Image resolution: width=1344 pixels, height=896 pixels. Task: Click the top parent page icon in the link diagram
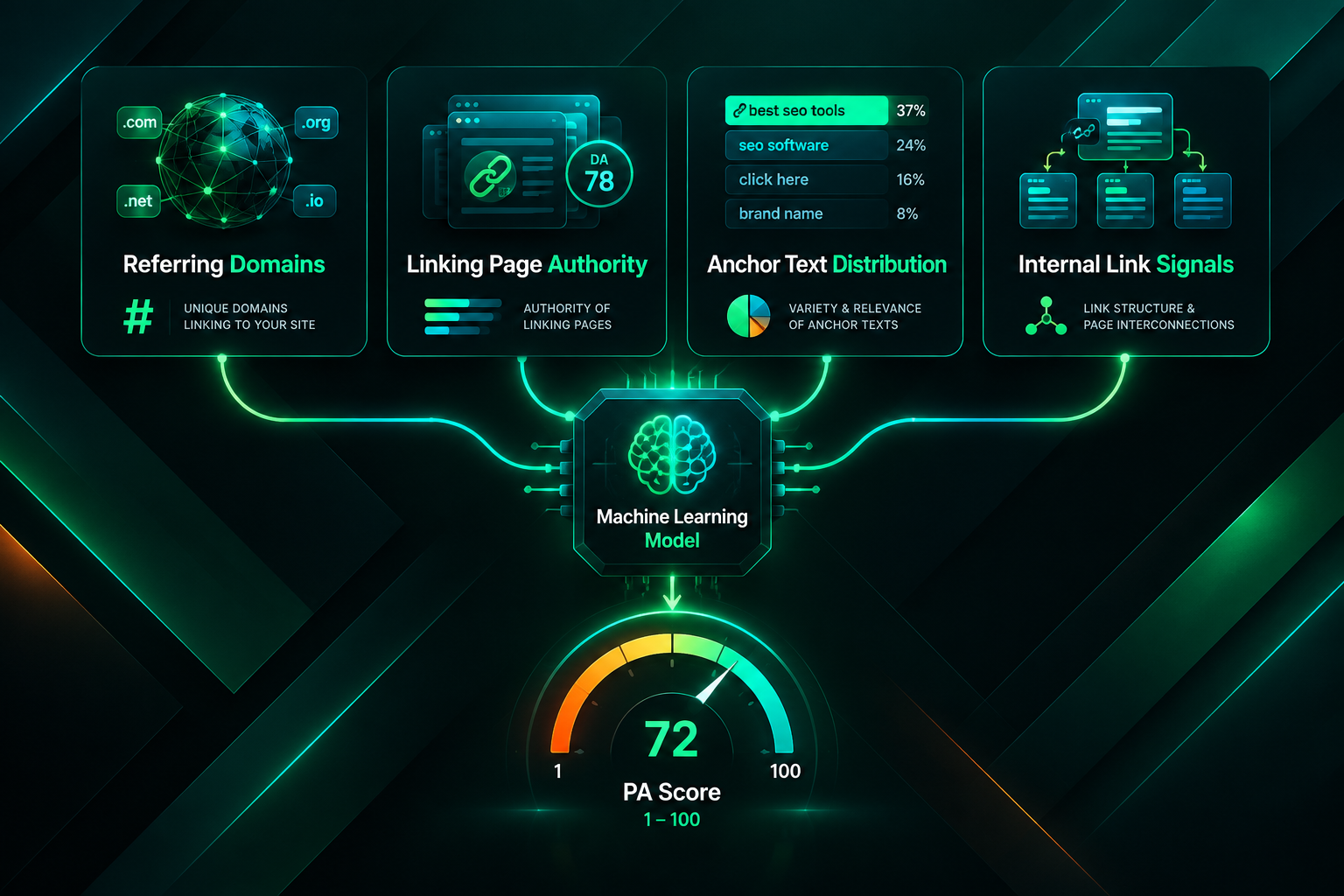(1125, 127)
